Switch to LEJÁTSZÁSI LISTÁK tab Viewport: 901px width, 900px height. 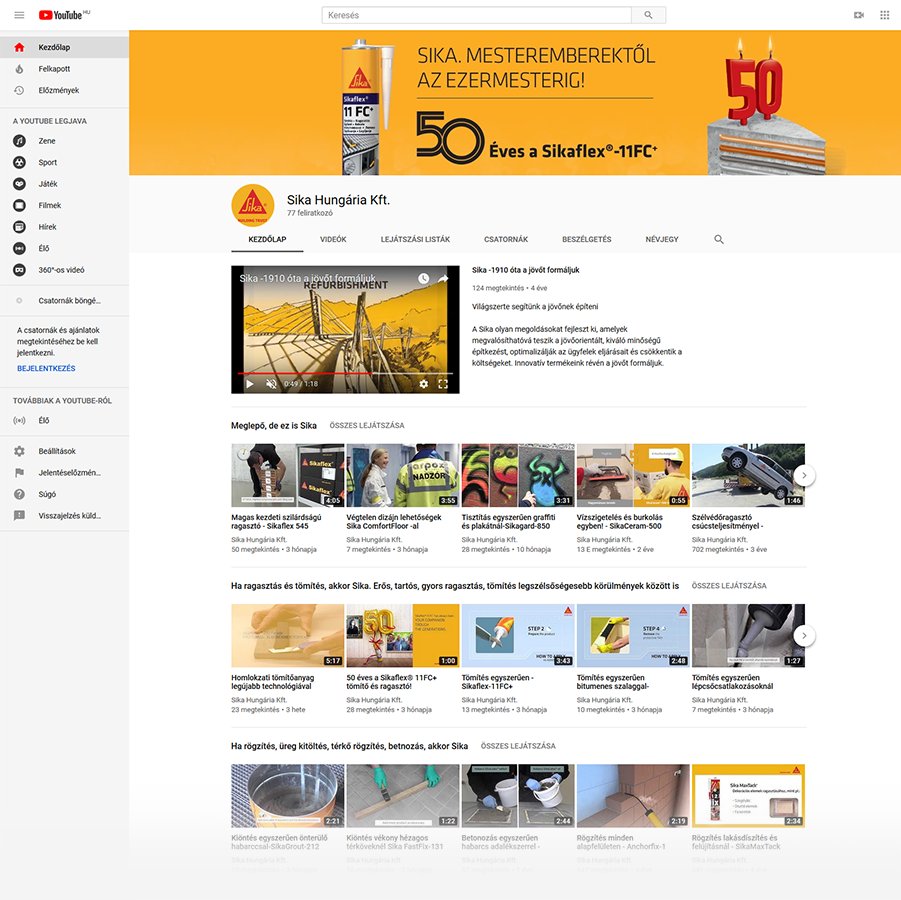pyautogui.click(x=415, y=239)
